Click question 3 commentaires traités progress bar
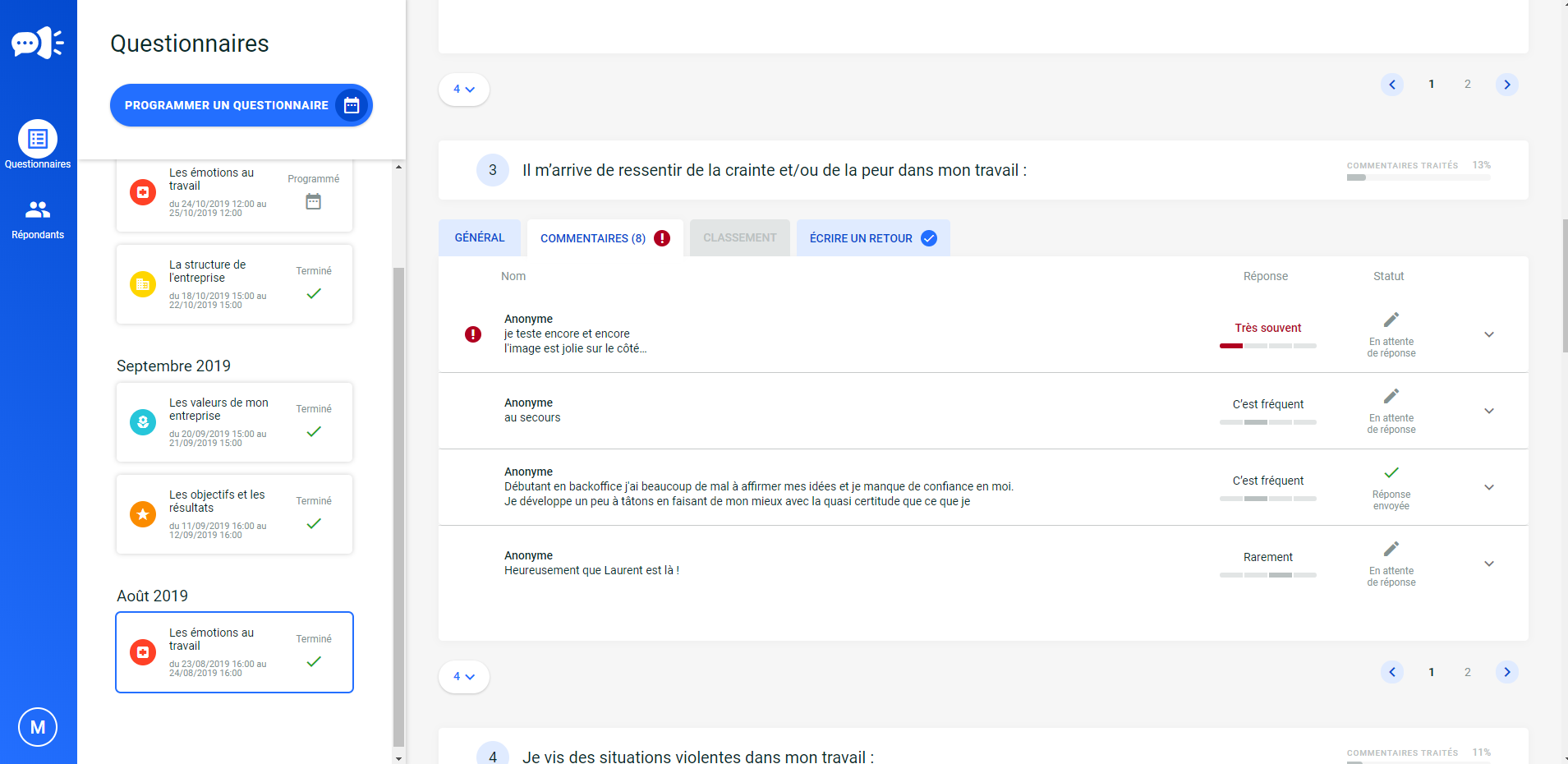 coord(1419,177)
